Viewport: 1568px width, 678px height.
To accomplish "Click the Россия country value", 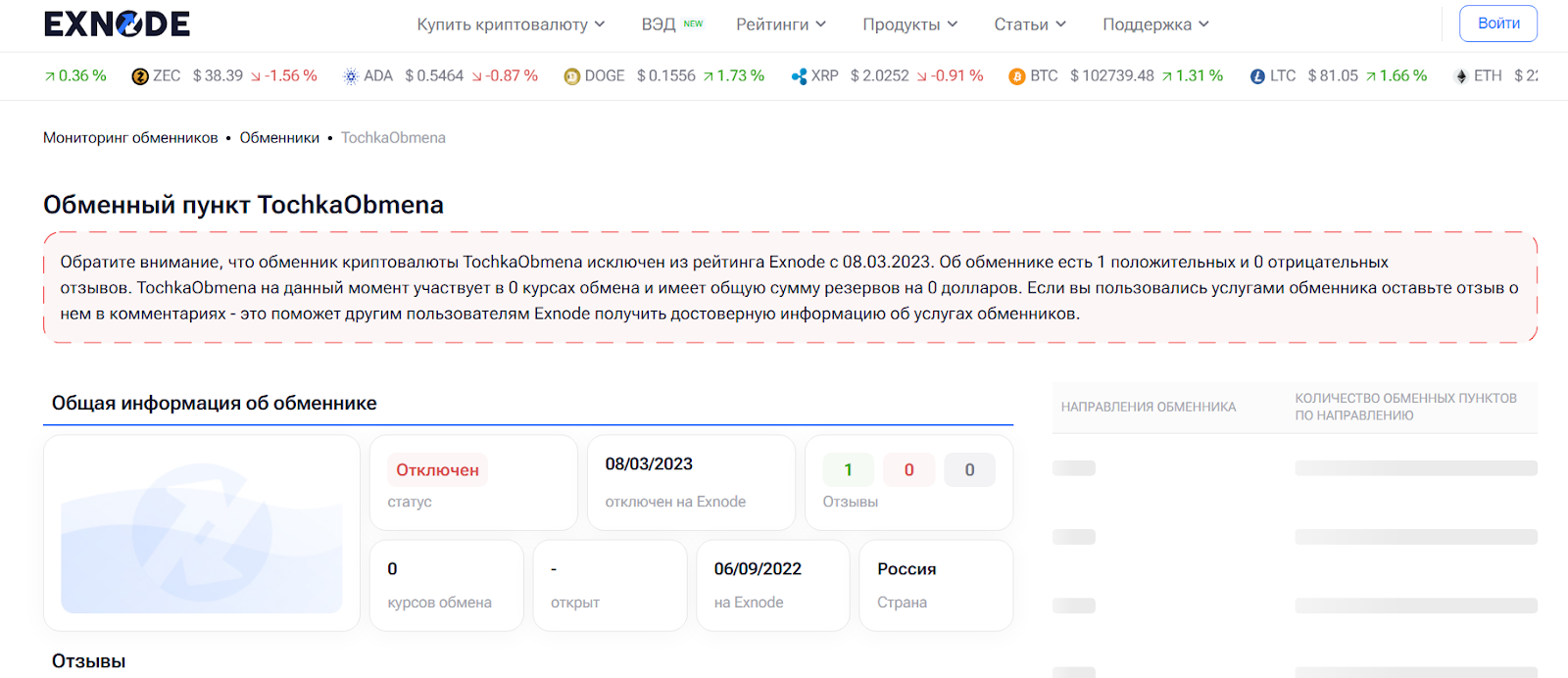I will pos(906,569).
